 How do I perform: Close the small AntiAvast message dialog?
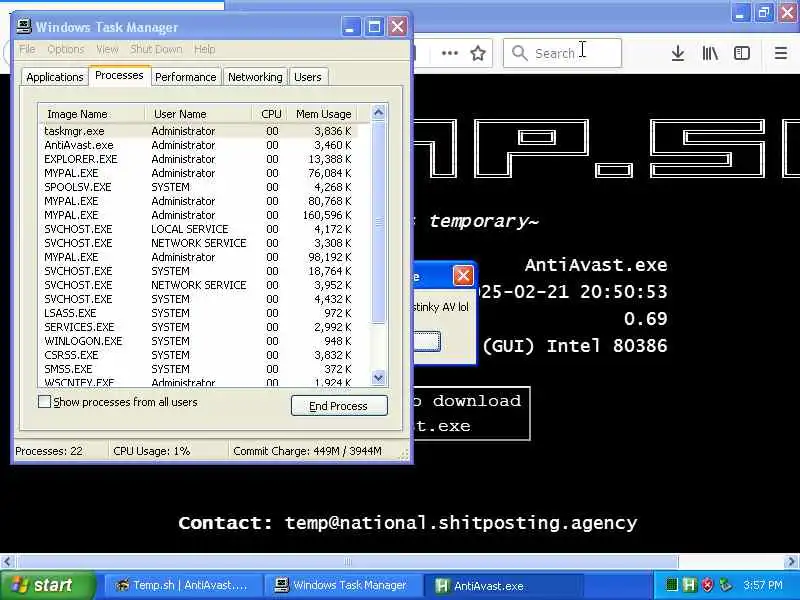click(463, 276)
